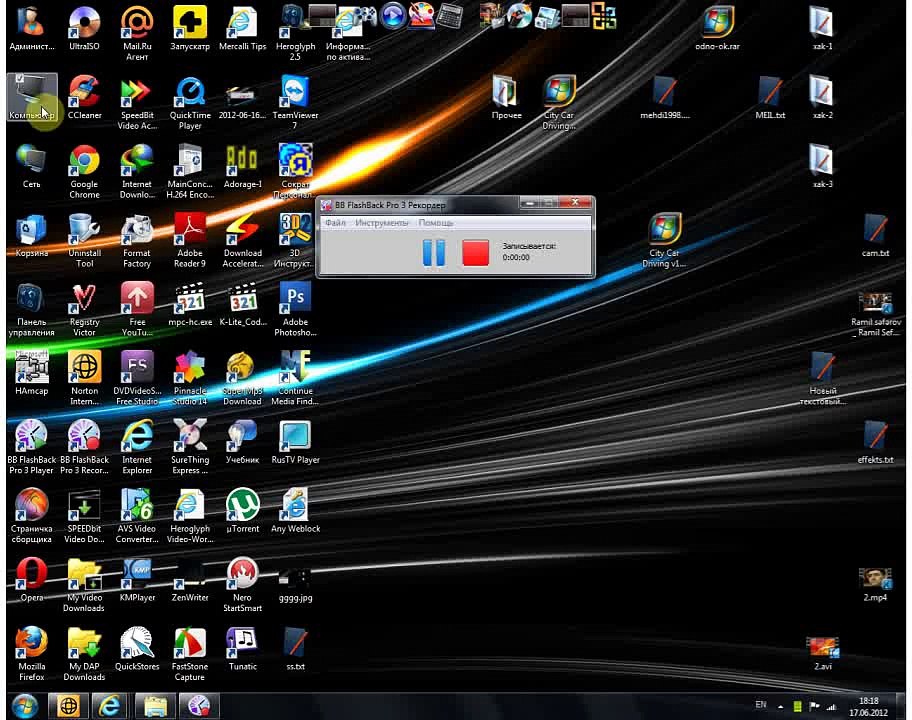Select the TeamViewer 7 icon

295,104
